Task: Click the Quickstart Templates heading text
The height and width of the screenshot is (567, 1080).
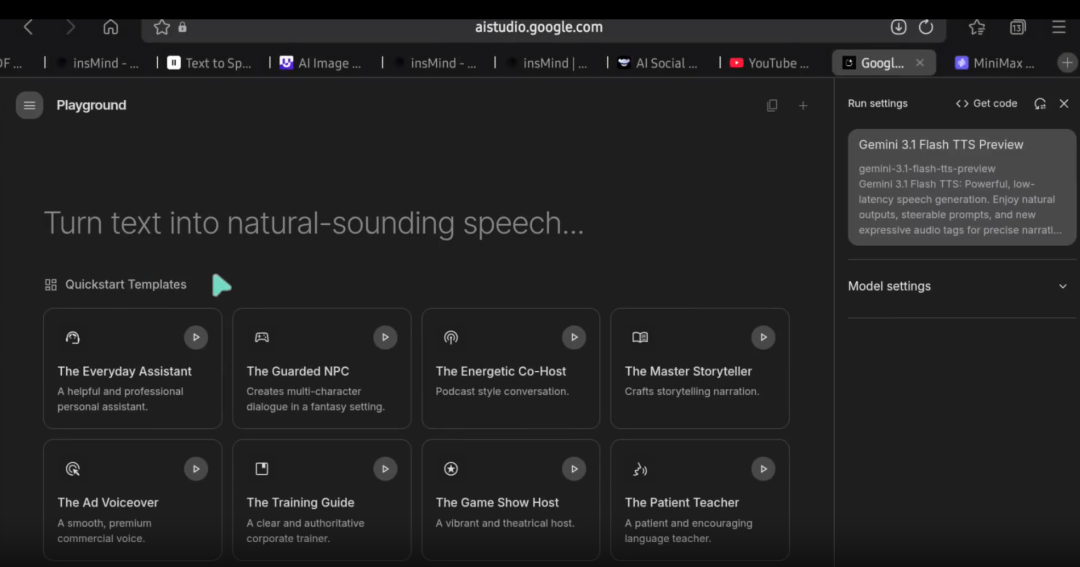Action: coord(126,285)
